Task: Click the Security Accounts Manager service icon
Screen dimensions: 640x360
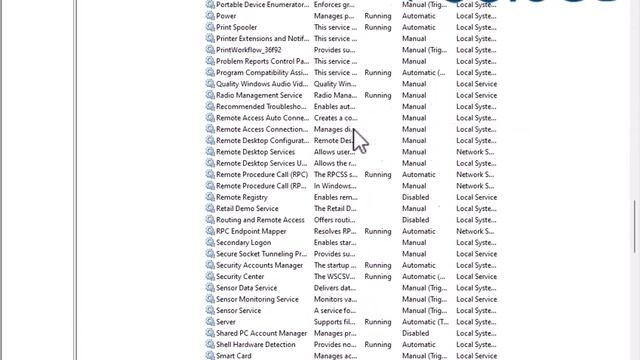Action: click(210, 265)
